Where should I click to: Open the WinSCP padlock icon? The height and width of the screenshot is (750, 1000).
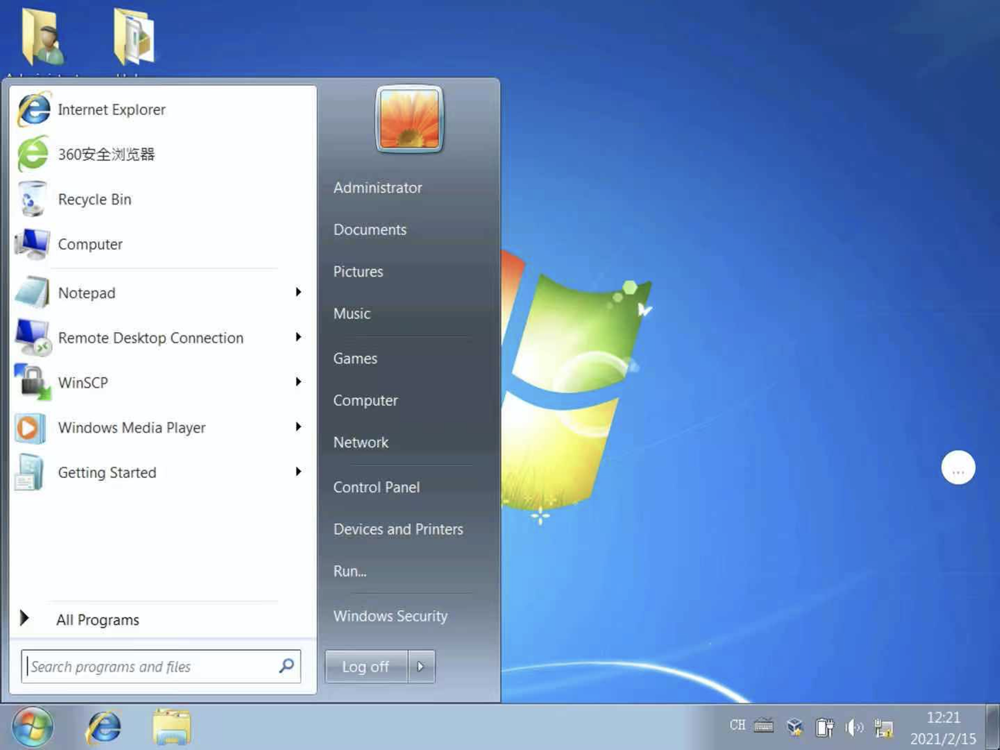tap(33, 382)
